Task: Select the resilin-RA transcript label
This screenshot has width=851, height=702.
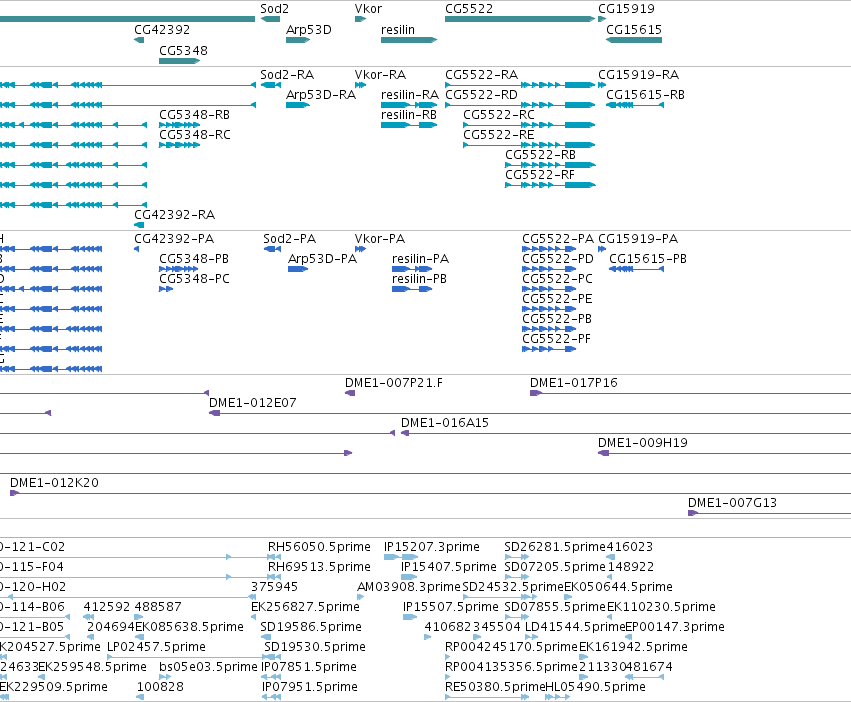Action: coord(409,94)
